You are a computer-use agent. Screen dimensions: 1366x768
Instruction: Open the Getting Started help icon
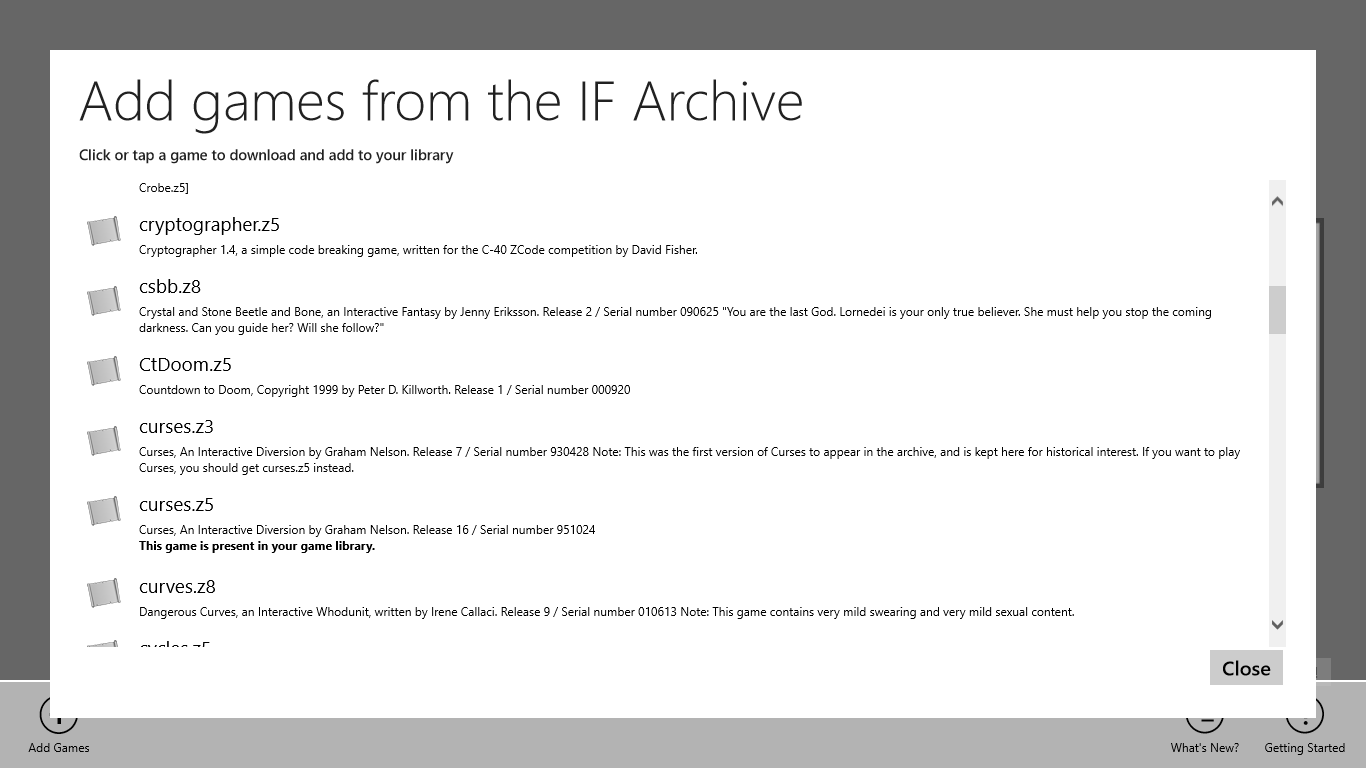coord(1304,716)
